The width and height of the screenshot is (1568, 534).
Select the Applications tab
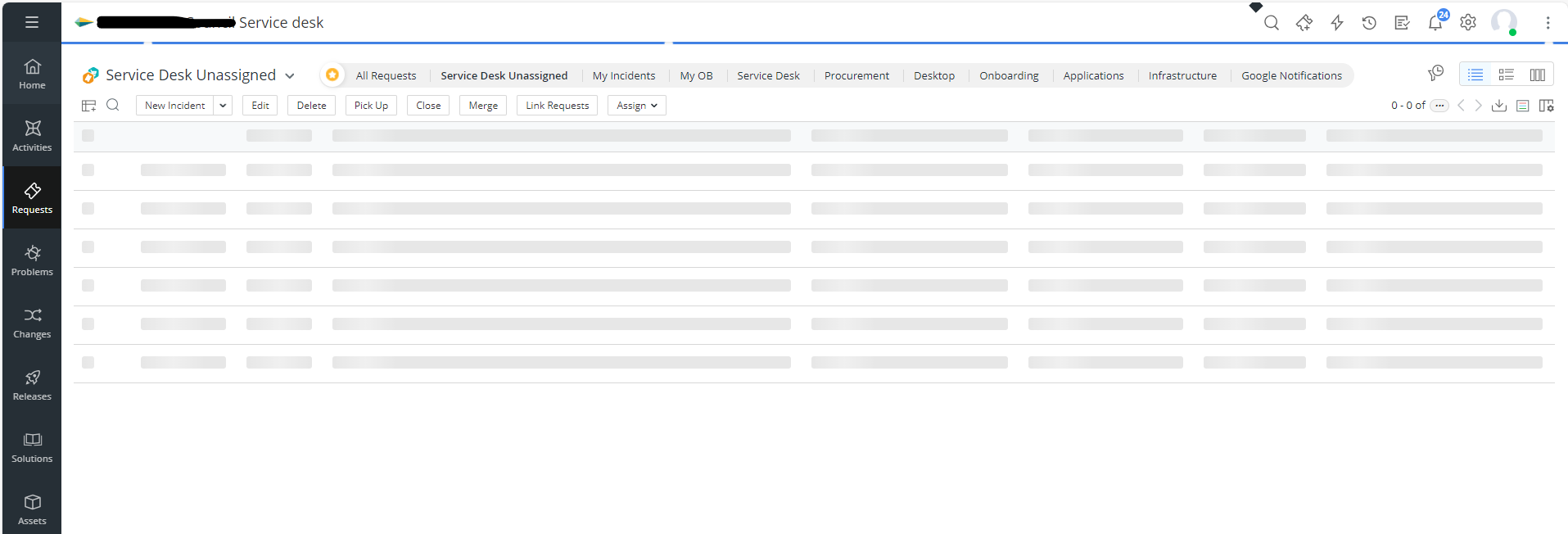[x=1093, y=75]
